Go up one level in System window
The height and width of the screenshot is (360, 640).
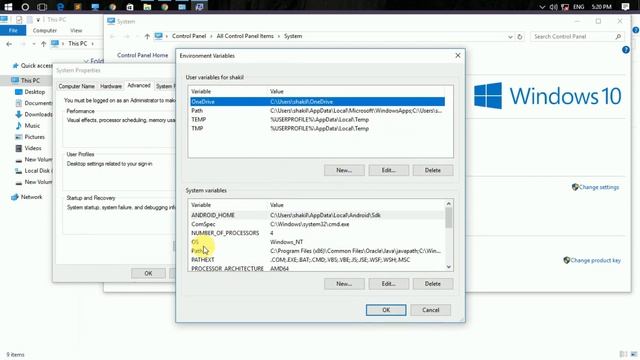(x=147, y=36)
